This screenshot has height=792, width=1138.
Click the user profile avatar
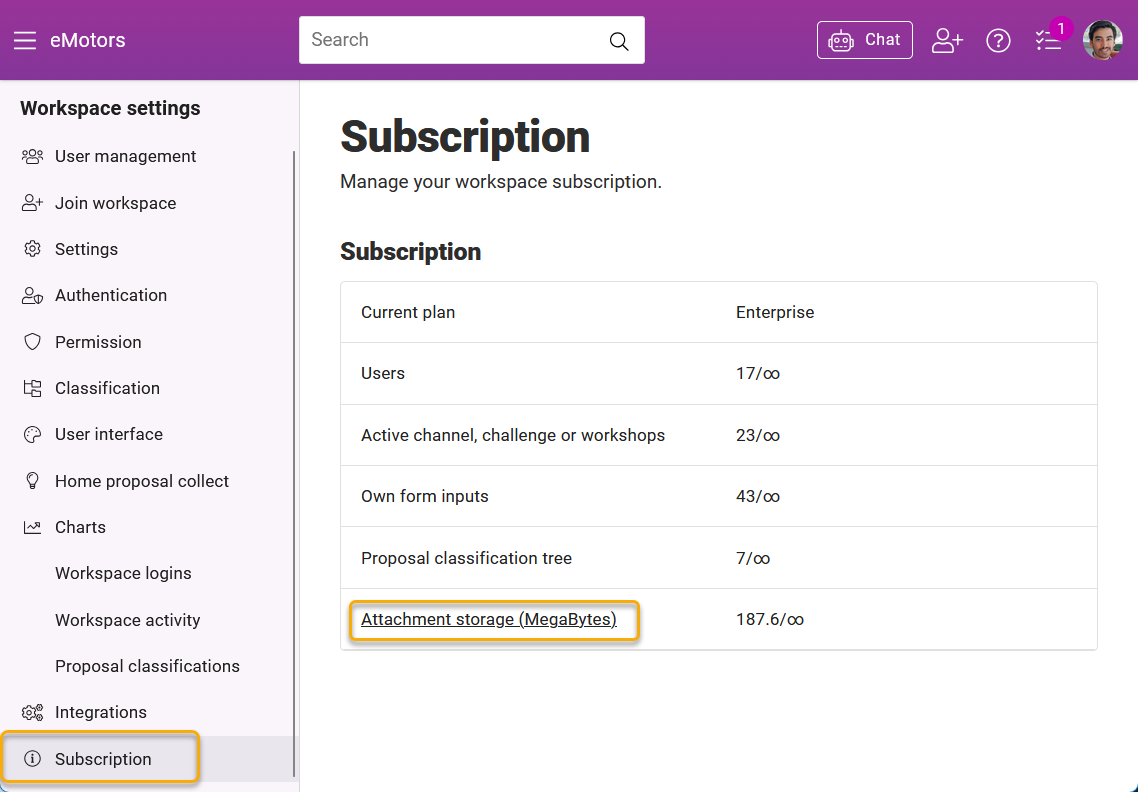point(1102,40)
